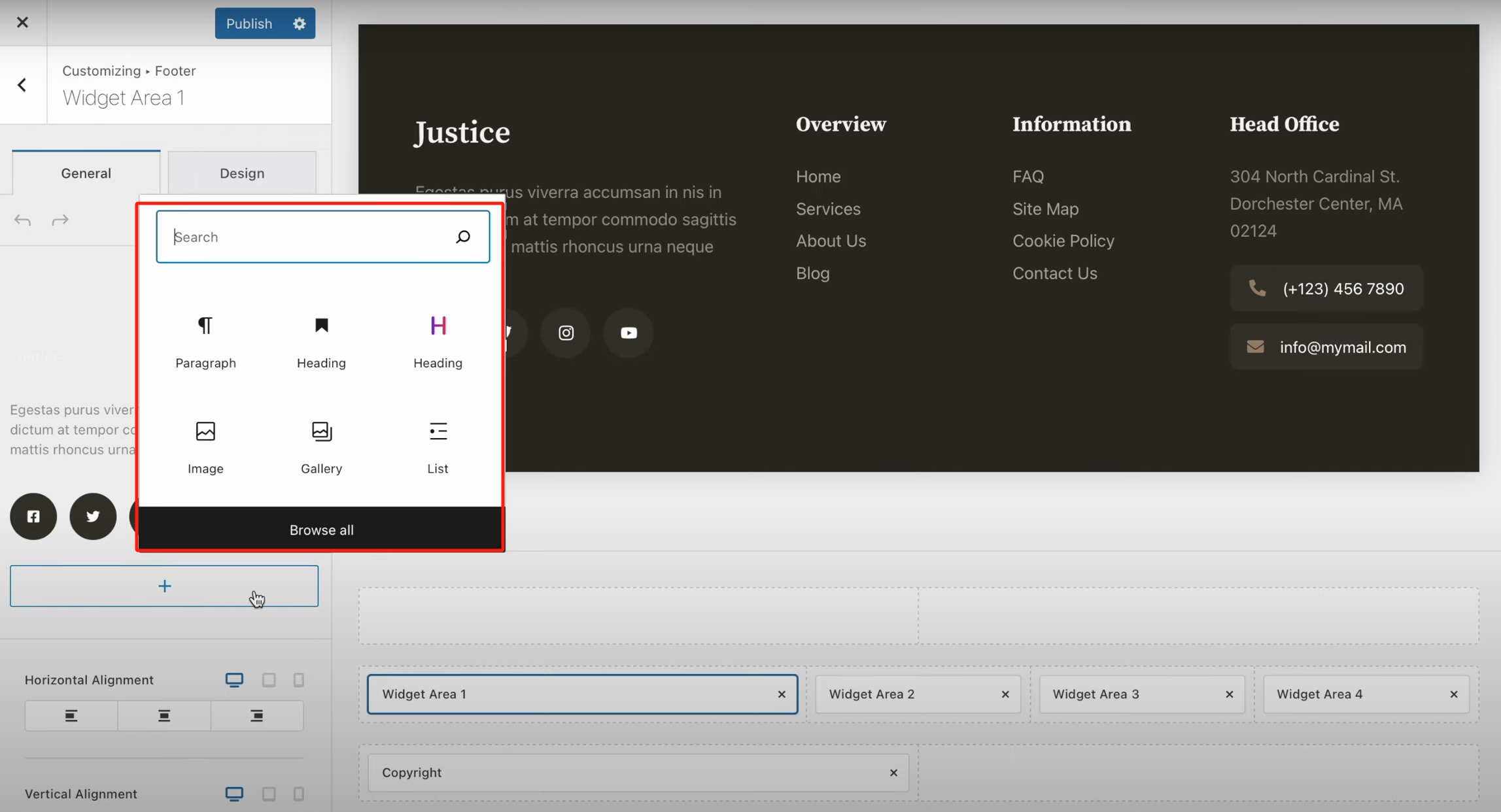1501x812 pixels.
Task: Click the plus button to add a block
Action: click(164, 586)
